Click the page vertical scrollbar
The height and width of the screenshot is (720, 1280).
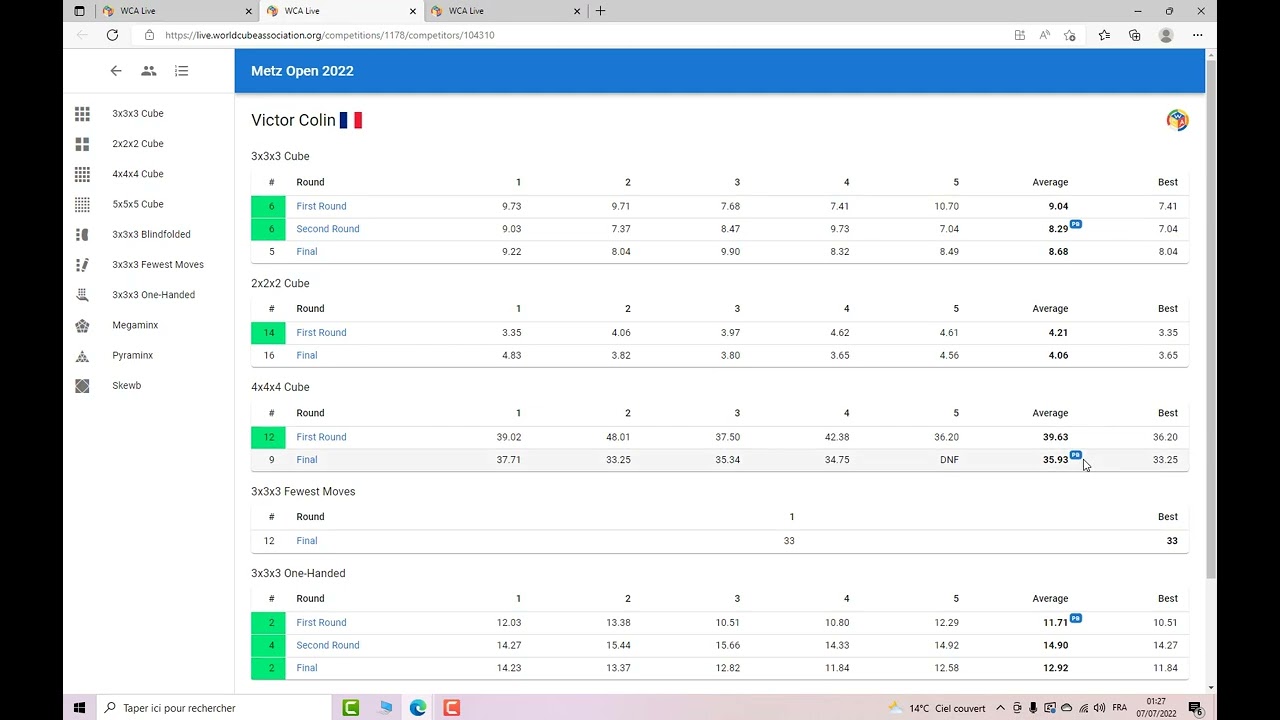click(1211, 320)
